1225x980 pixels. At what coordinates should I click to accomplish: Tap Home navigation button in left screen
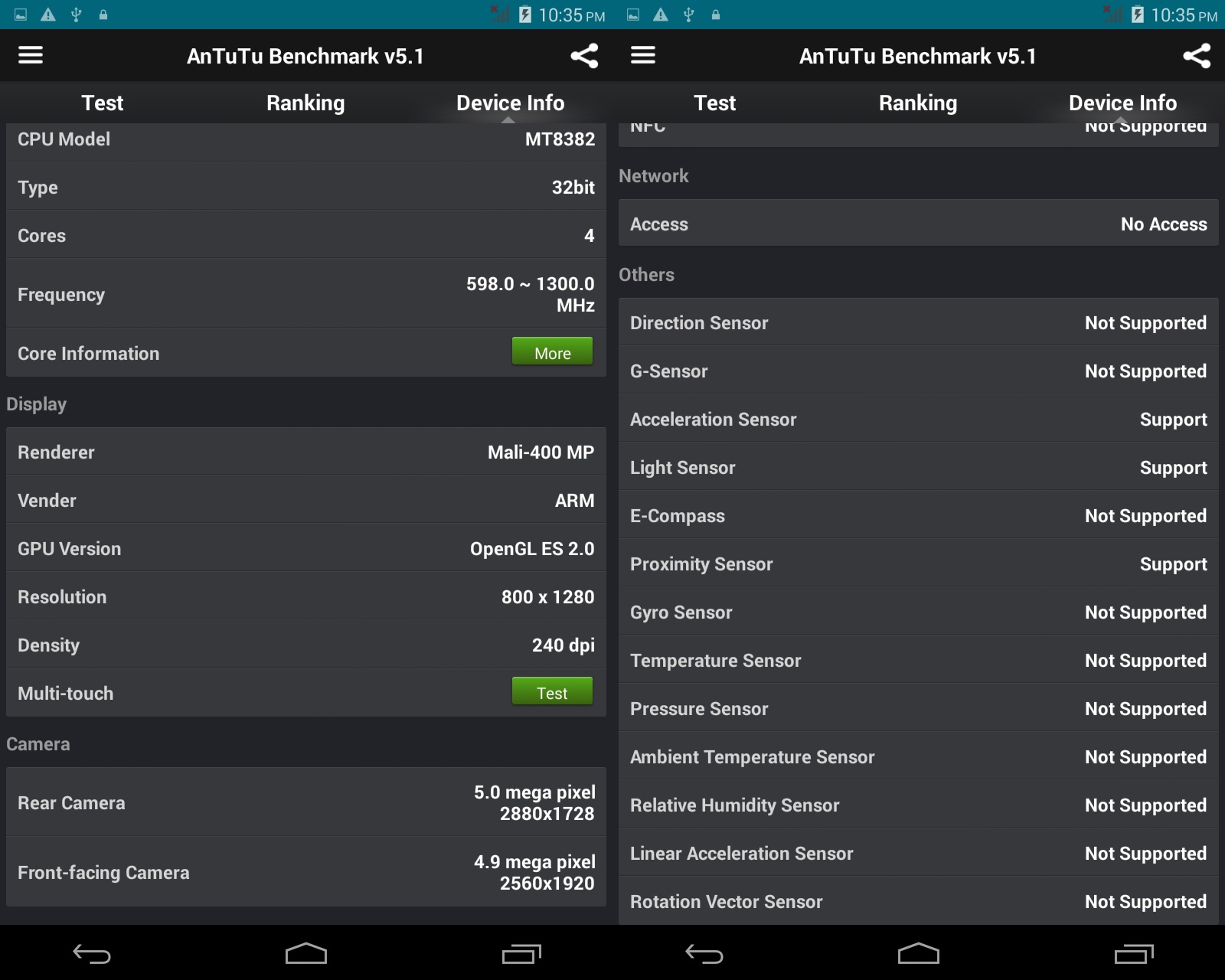[x=306, y=953]
